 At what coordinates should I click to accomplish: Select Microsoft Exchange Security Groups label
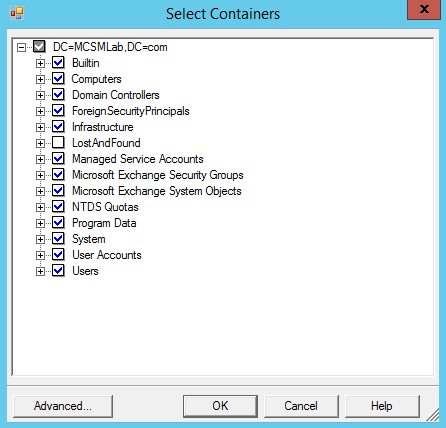click(158, 175)
